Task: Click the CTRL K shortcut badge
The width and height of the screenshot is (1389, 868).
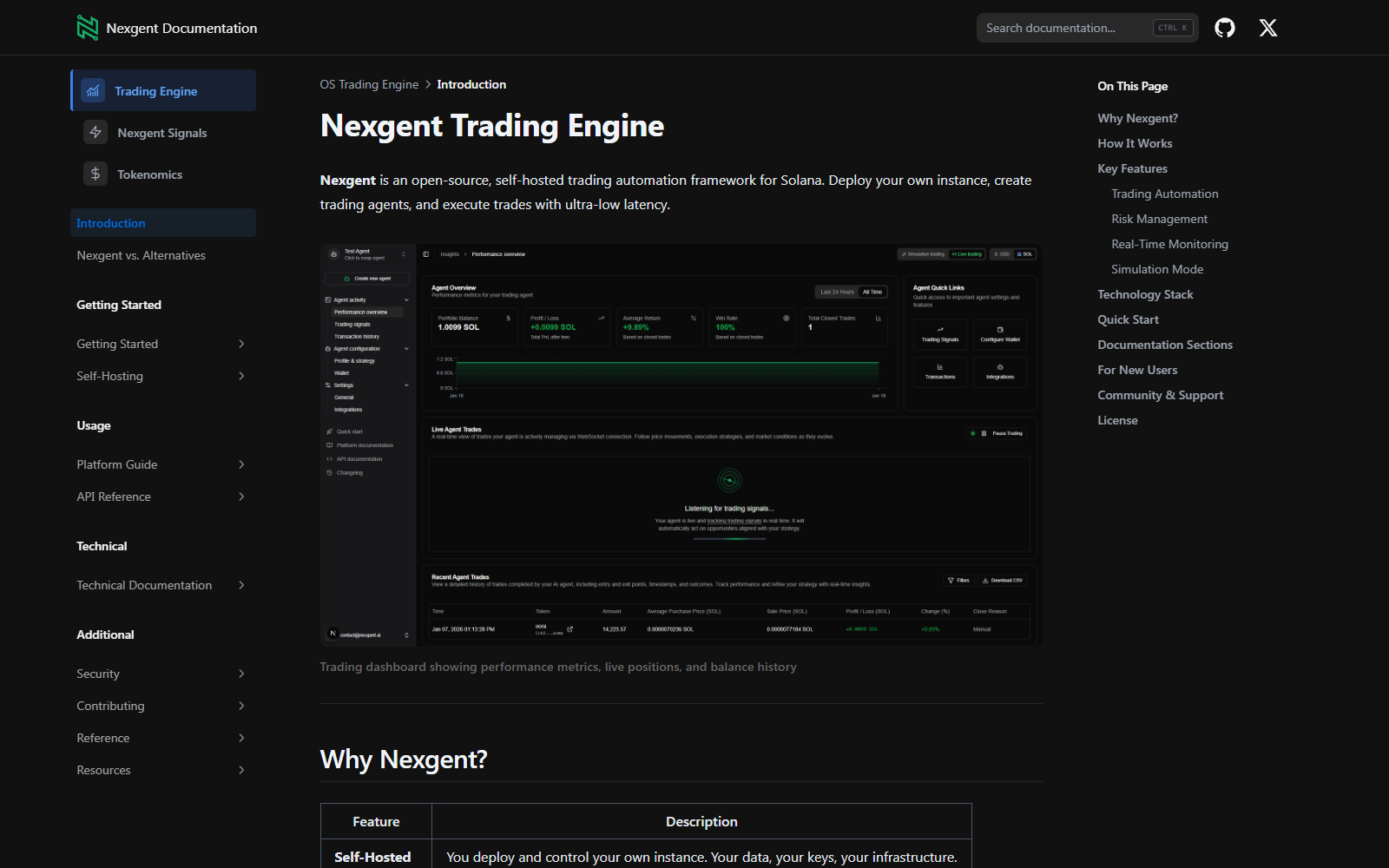Action: pyautogui.click(x=1172, y=28)
